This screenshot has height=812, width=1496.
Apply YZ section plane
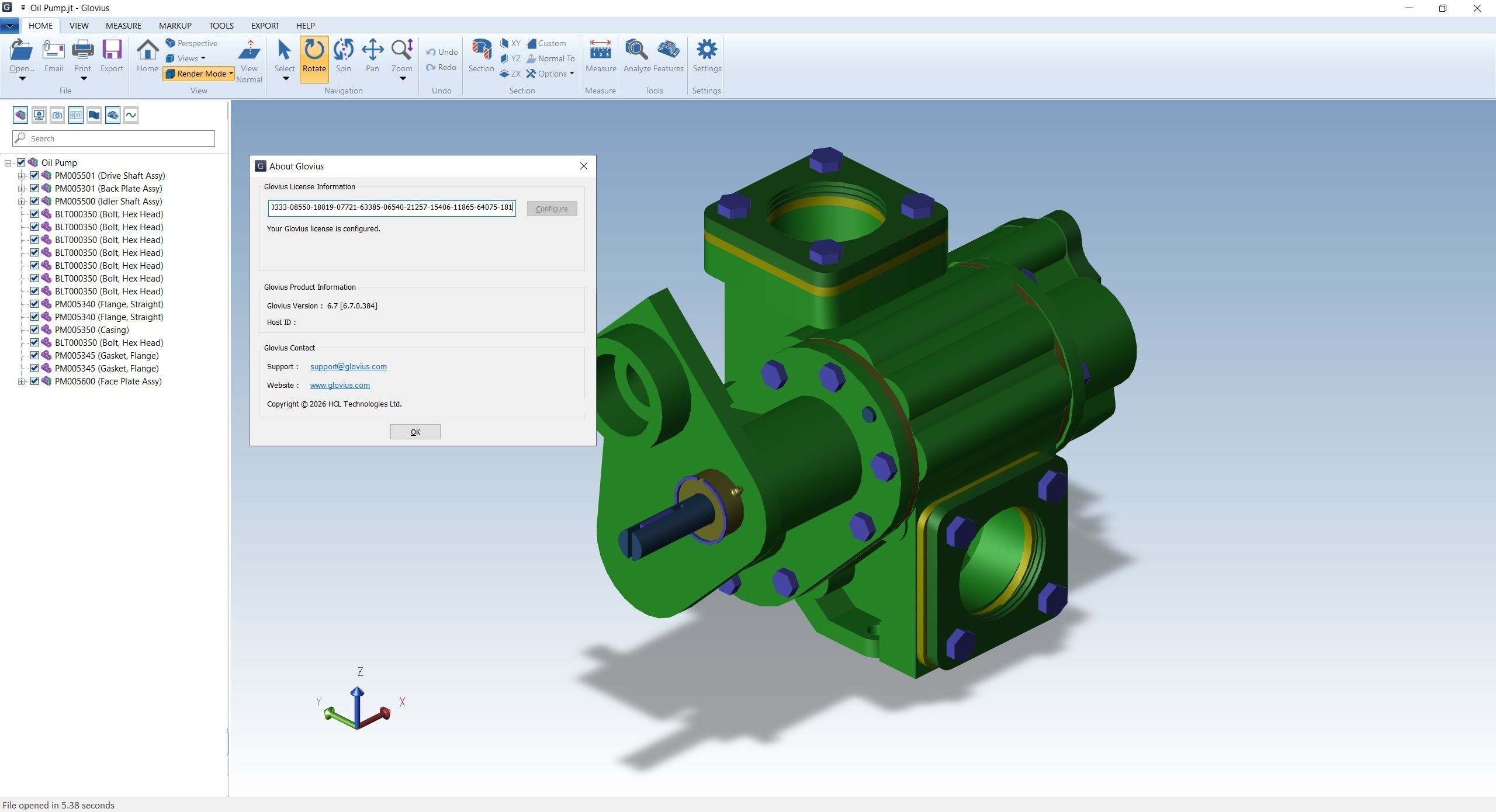(x=510, y=58)
